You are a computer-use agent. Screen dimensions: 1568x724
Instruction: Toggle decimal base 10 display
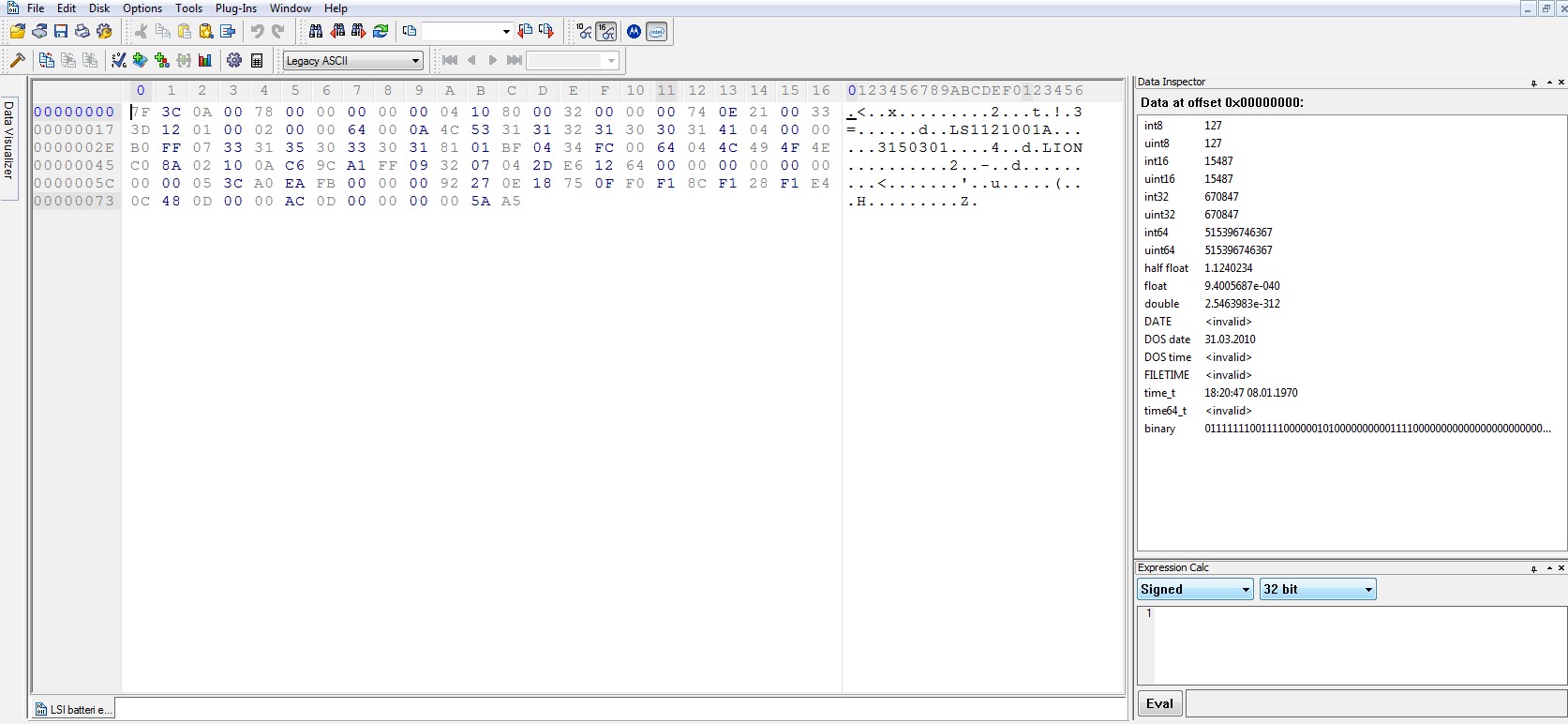click(585, 32)
